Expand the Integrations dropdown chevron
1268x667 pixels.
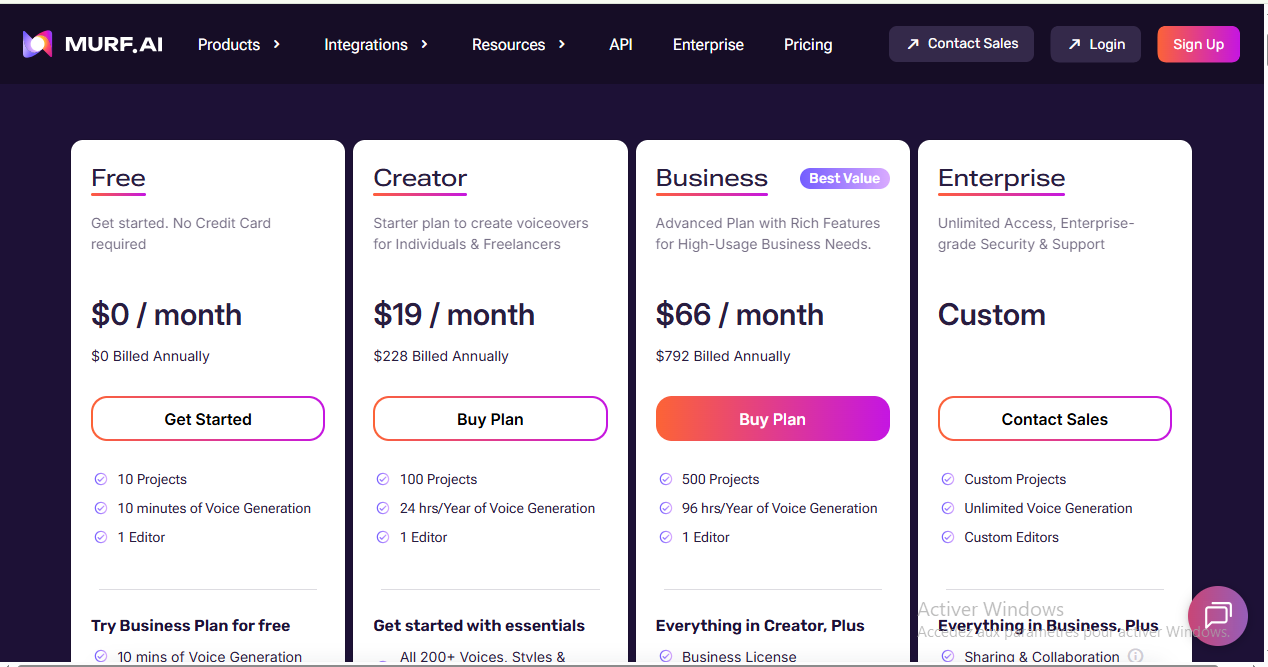pyautogui.click(x=424, y=44)
